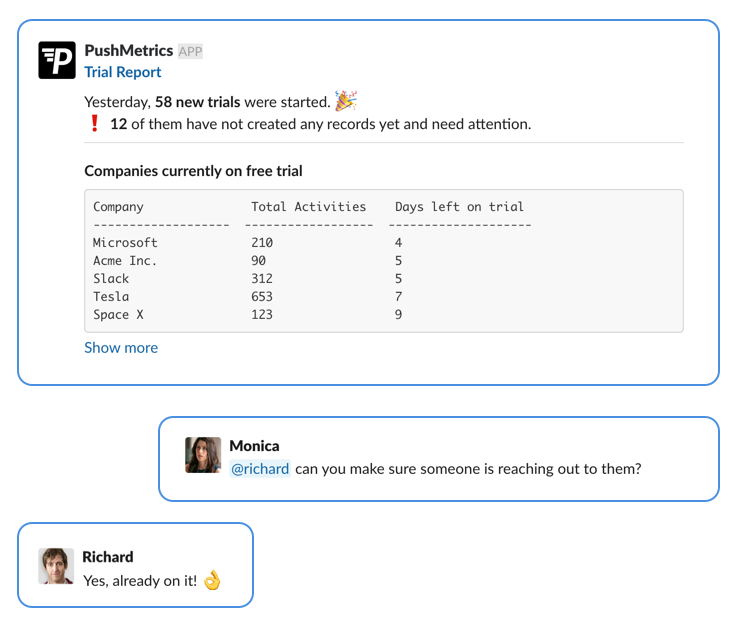The width and height of the screenshot is (737, 628).
Task: Open the @richard mention
Action: coord(260,469)
